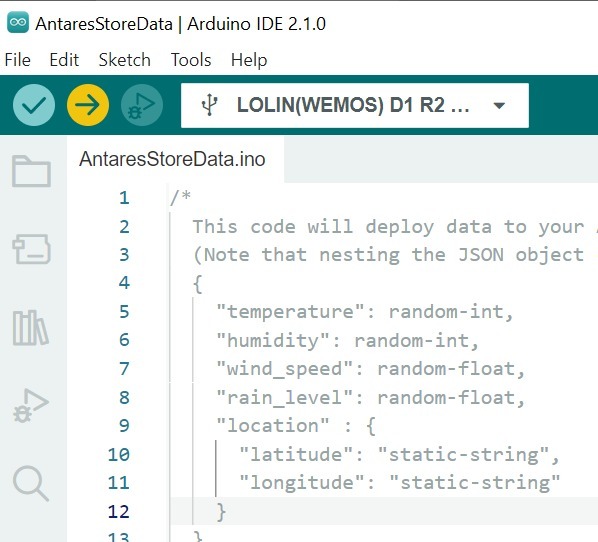Click the "longitude" key on line 11
The height and width of the screenshot is (542, 598).
tap(302, 483)
